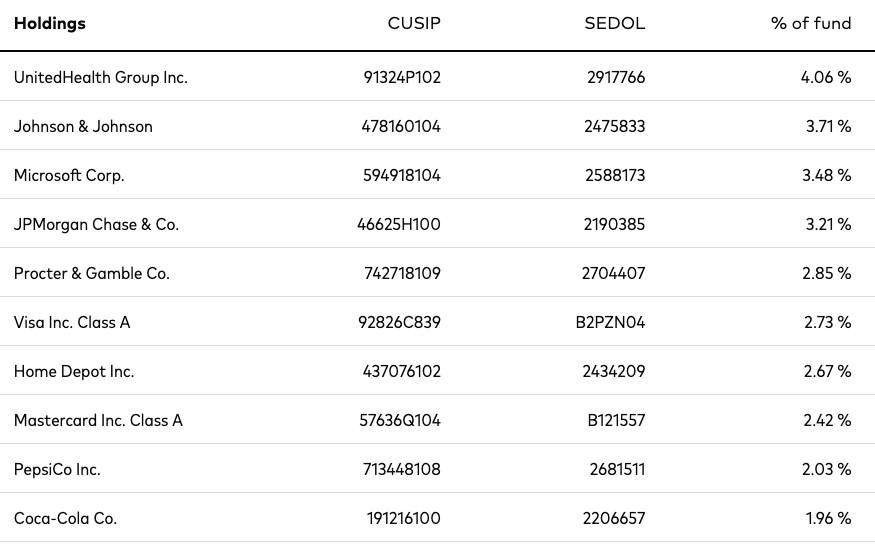Select the Johnson & Johnson holding

pos(83,126)
